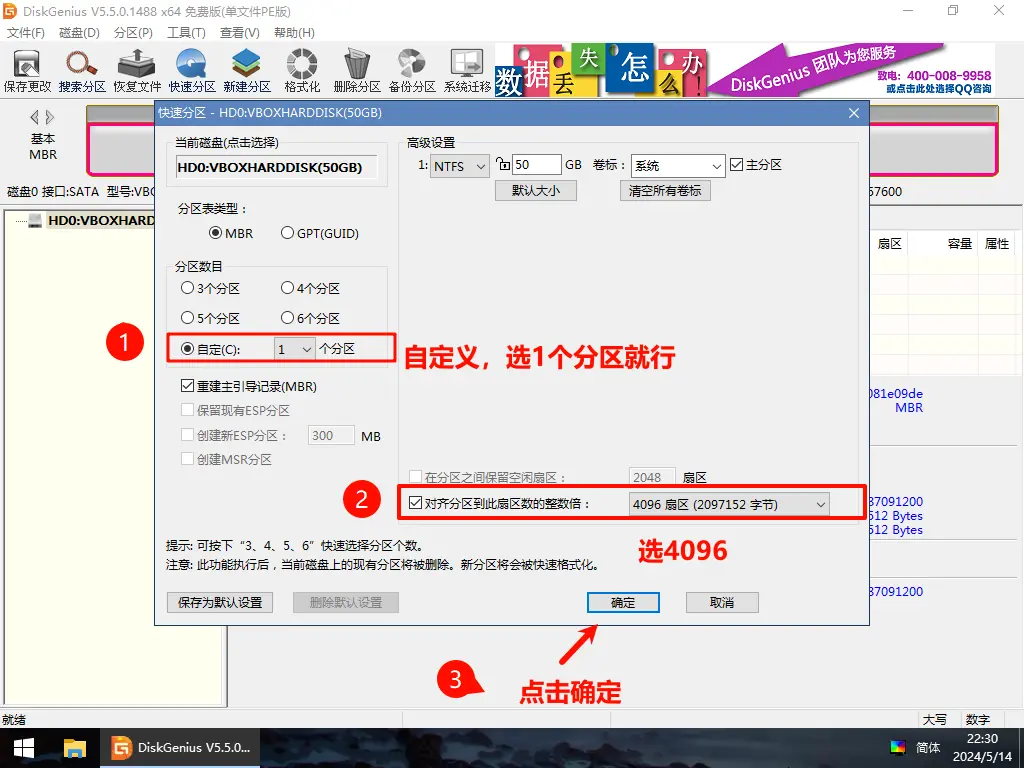Open the File (文件) menu
The width and height of the screenshot is (1024, 768).
pos(26,33)
